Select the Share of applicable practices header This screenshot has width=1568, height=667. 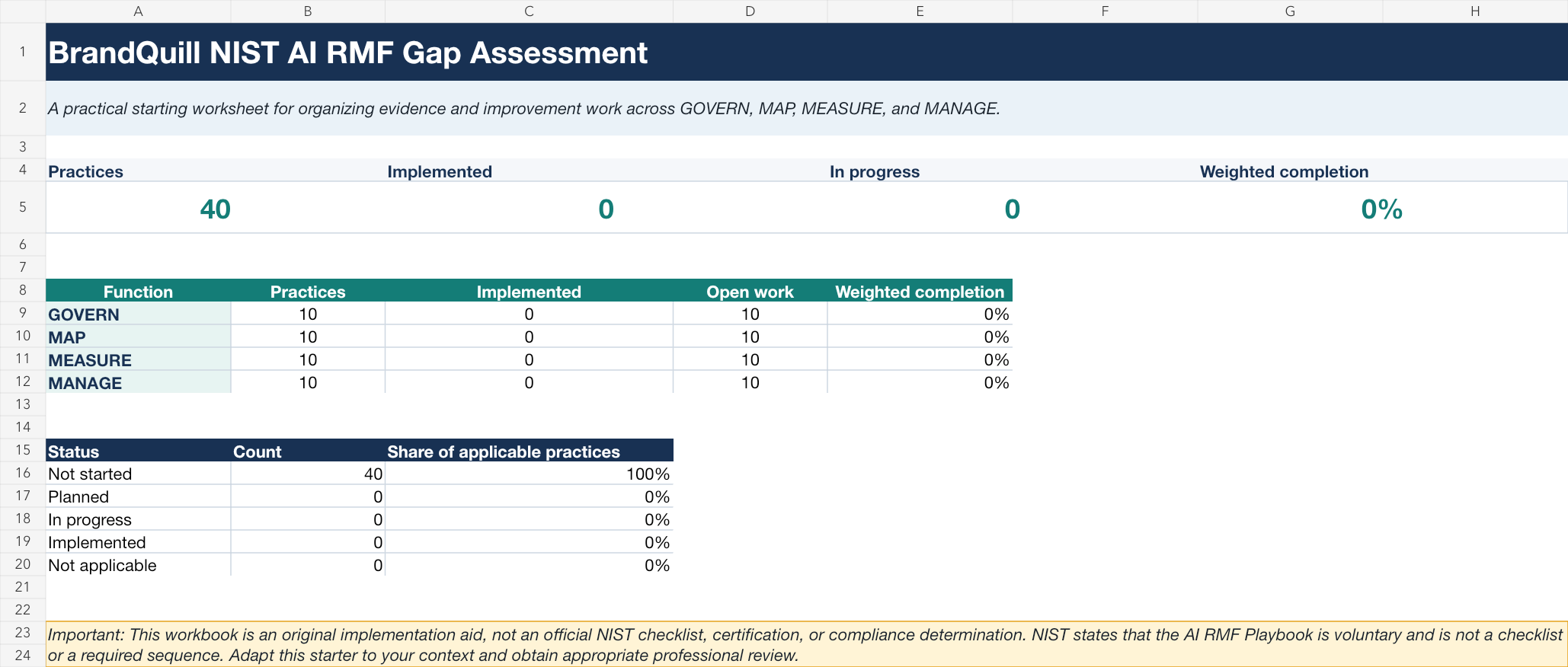click(x=529, y=451)
